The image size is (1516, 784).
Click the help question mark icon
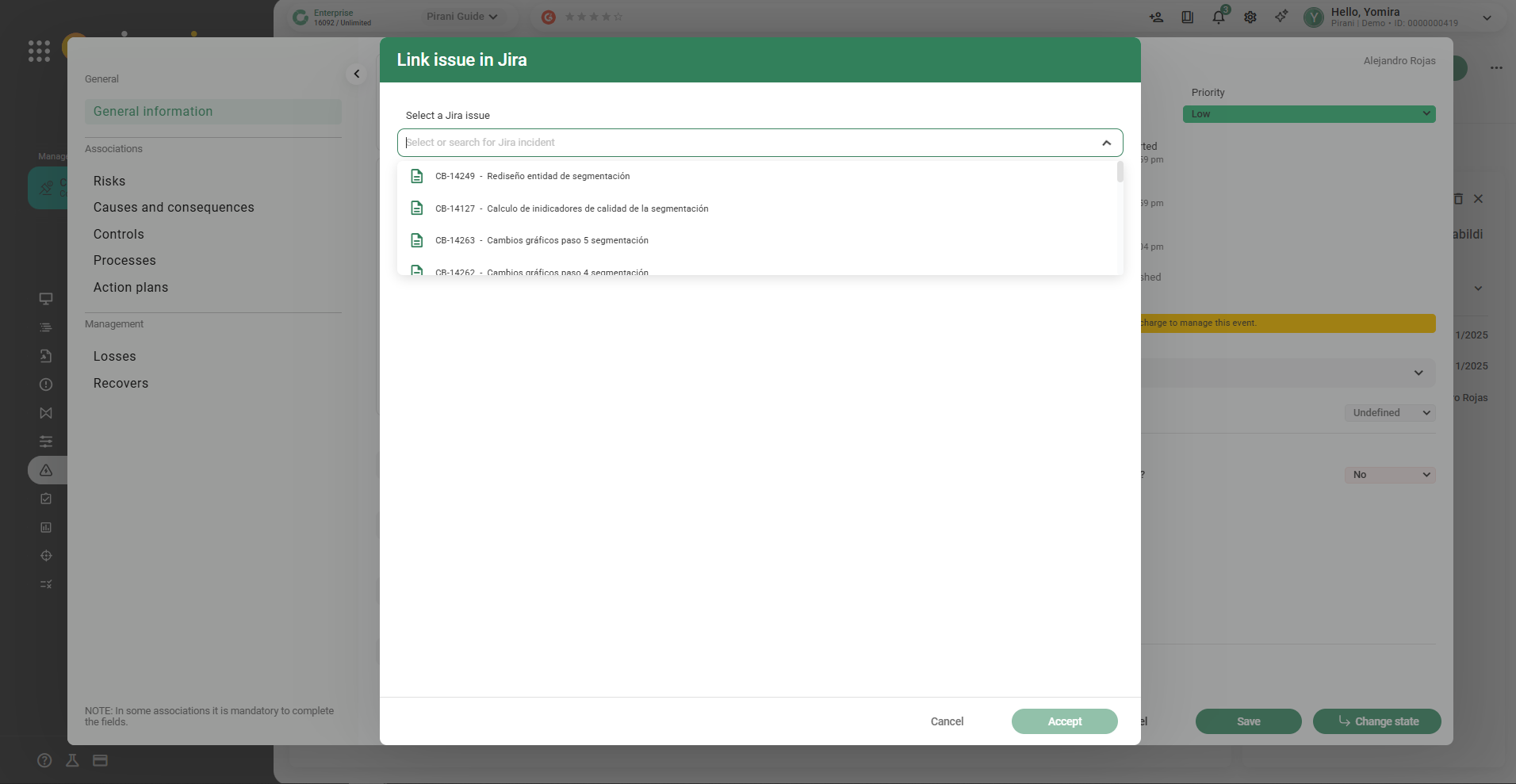pos(44,760)
